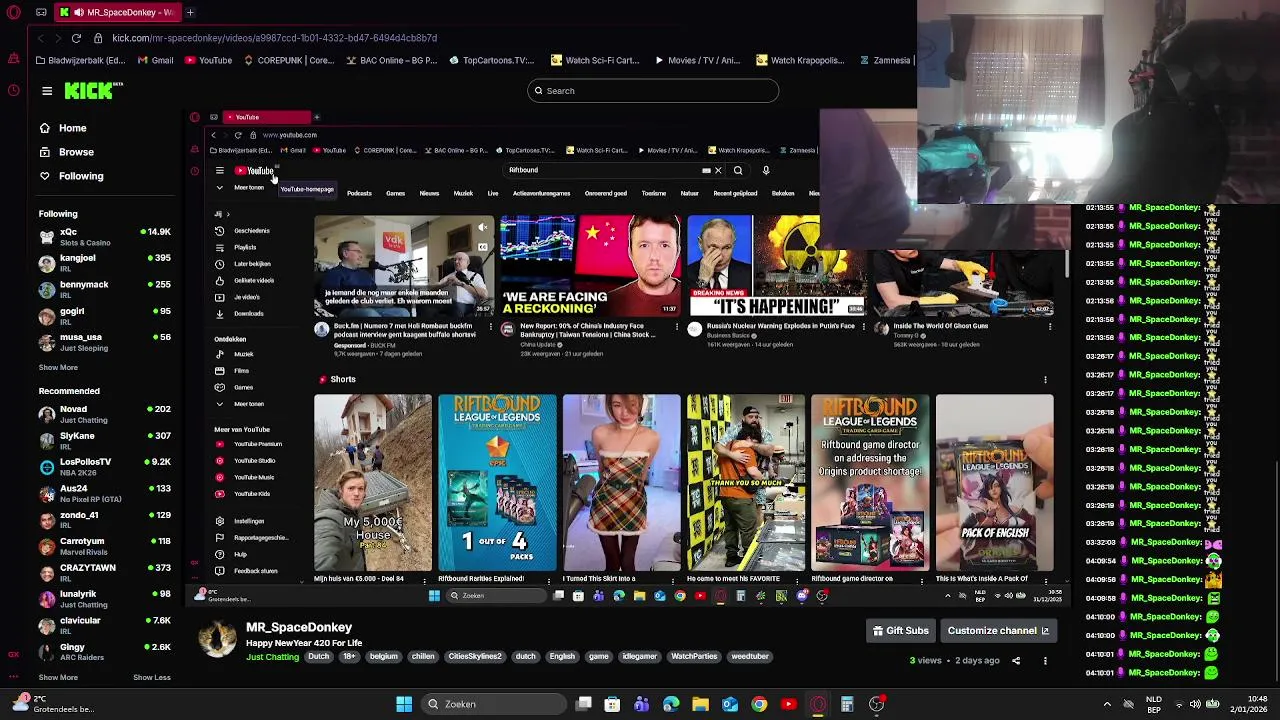
Task: Launch Chrome from bottom-most taskbar
Action: point(759,704)
